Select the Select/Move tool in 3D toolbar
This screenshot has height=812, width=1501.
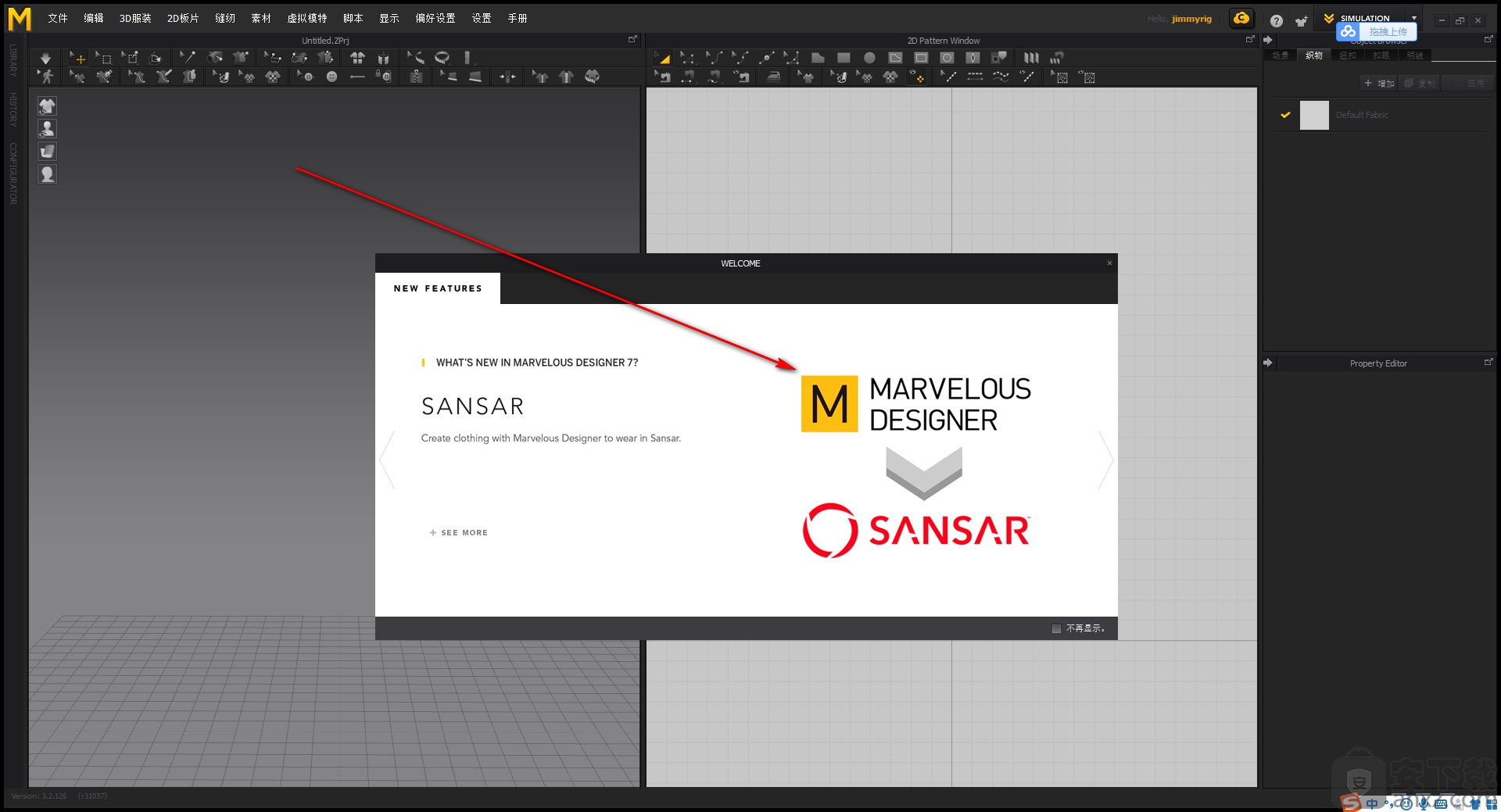77,58
